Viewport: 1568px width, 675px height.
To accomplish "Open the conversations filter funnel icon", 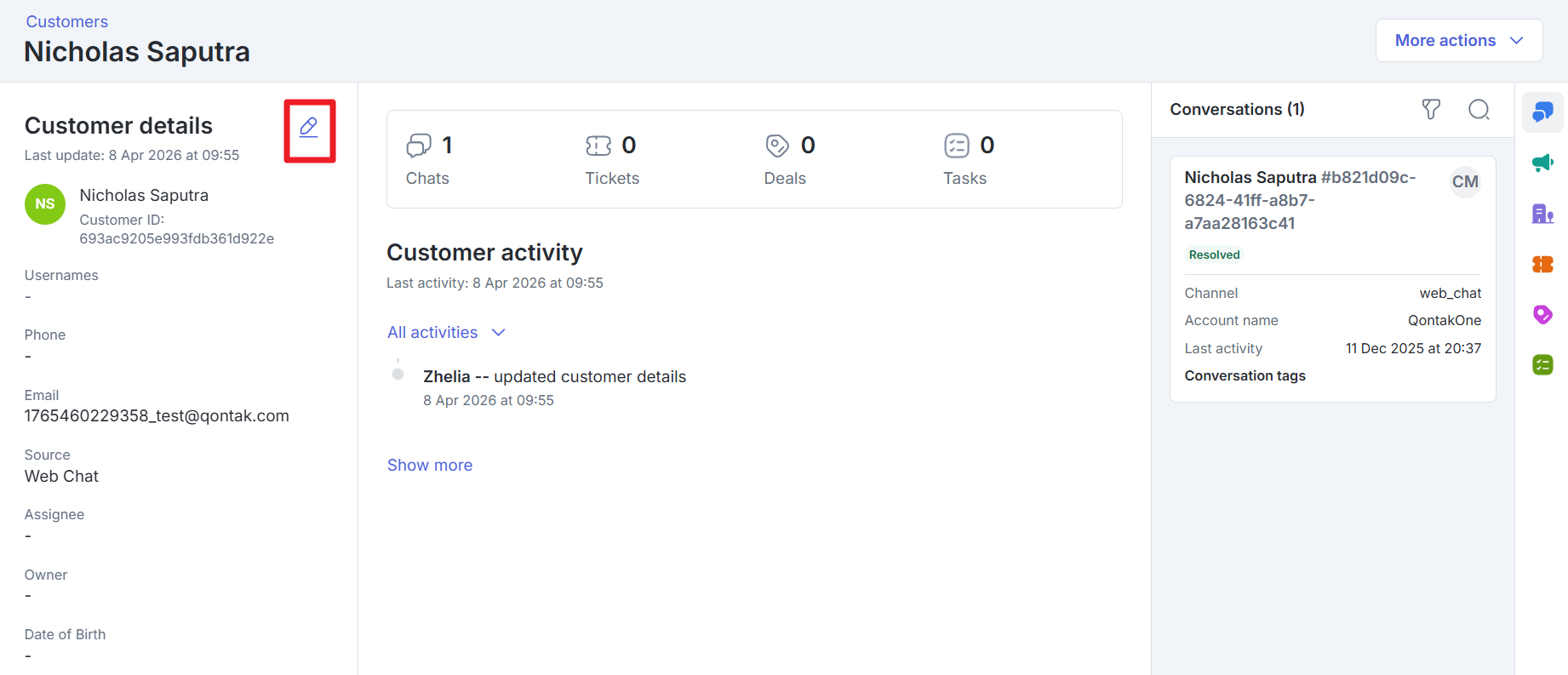I will pos(1431,109).
